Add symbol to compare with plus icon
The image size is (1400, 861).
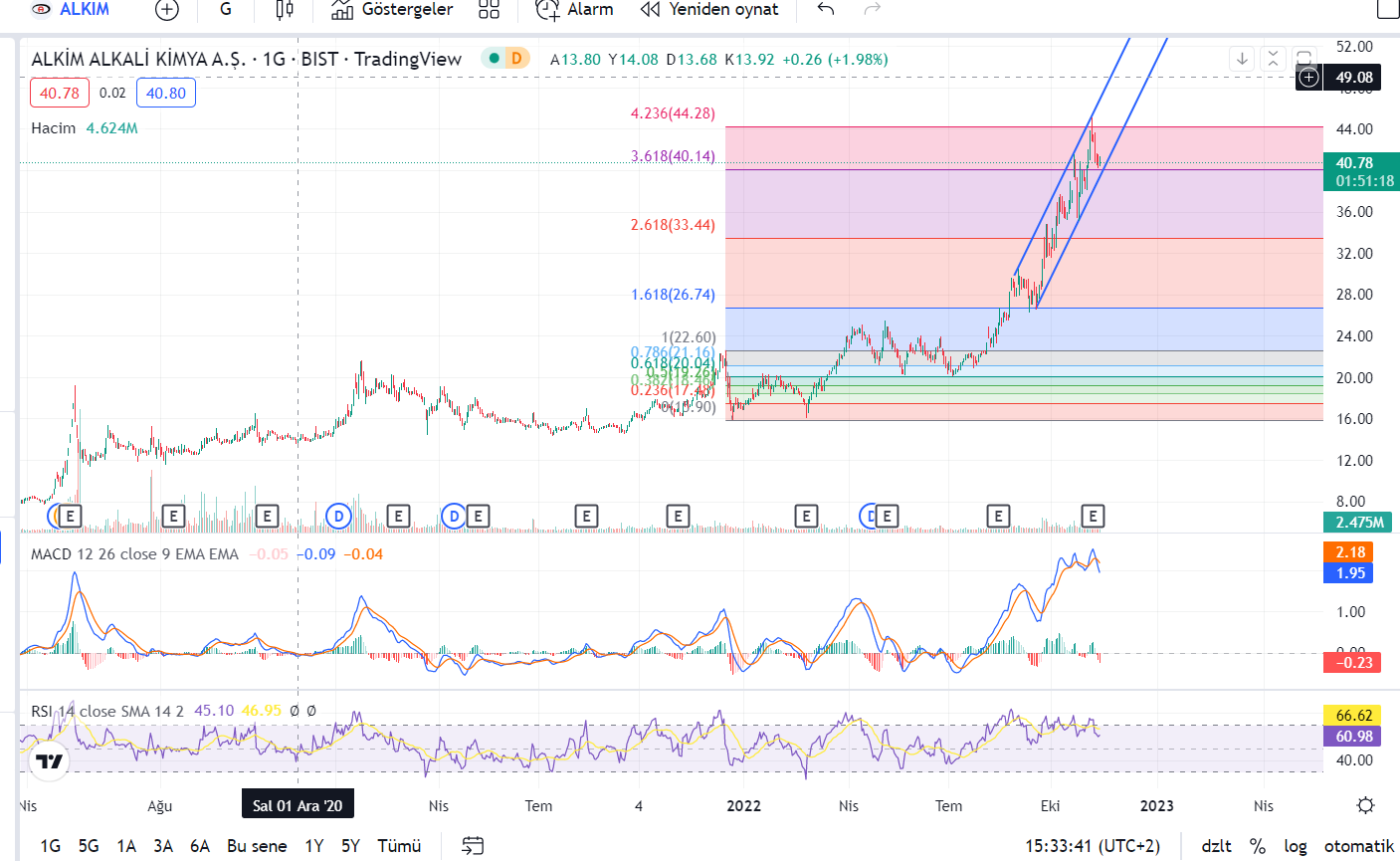coord(167,10)
